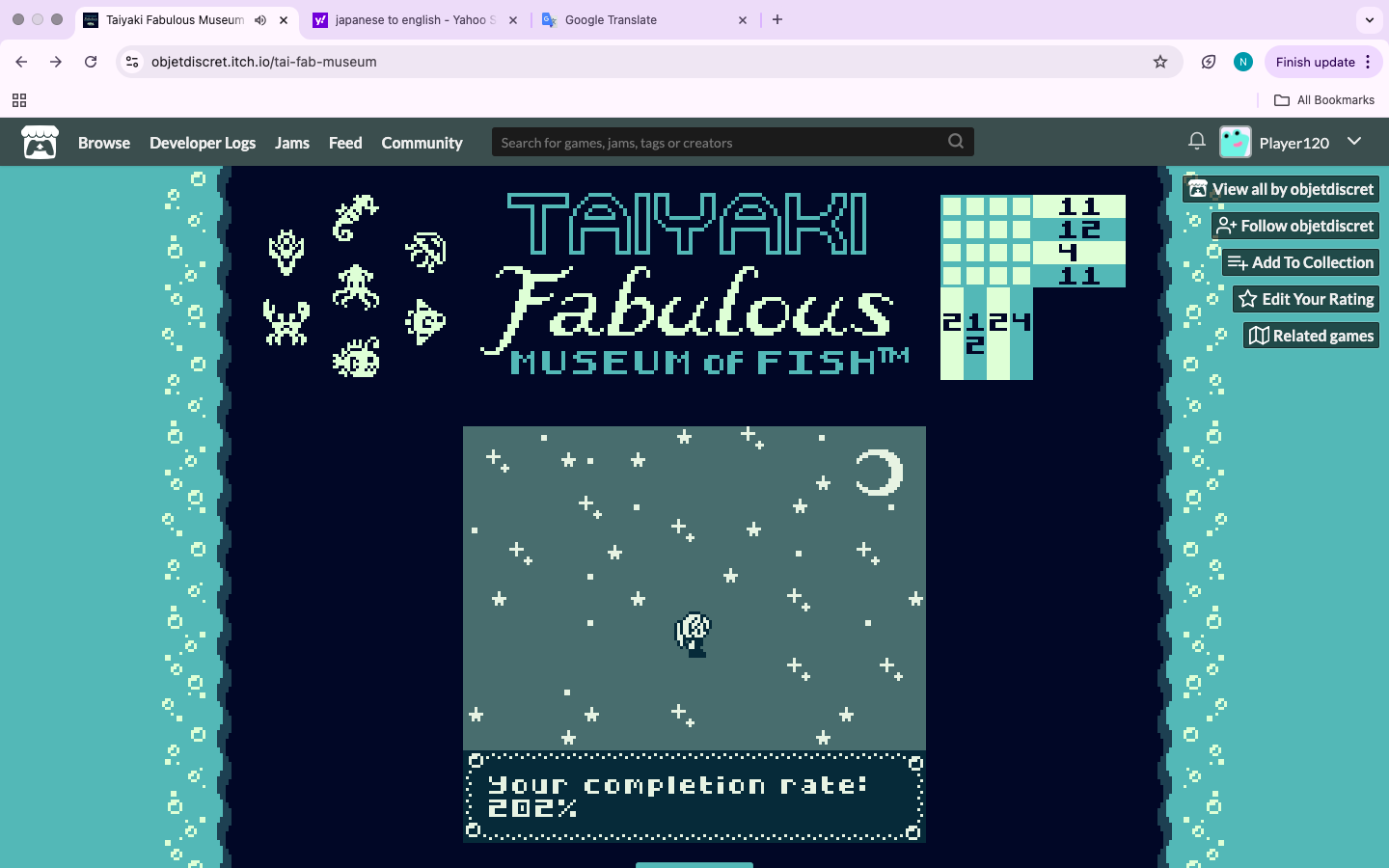Click the crescent moon in the game
The image size is (1389, 868).
(x=879, y=473)
